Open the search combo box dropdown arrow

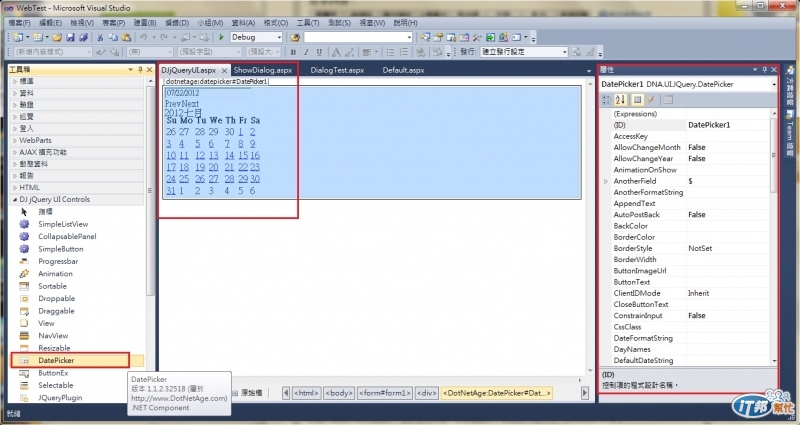pos(409,37)
